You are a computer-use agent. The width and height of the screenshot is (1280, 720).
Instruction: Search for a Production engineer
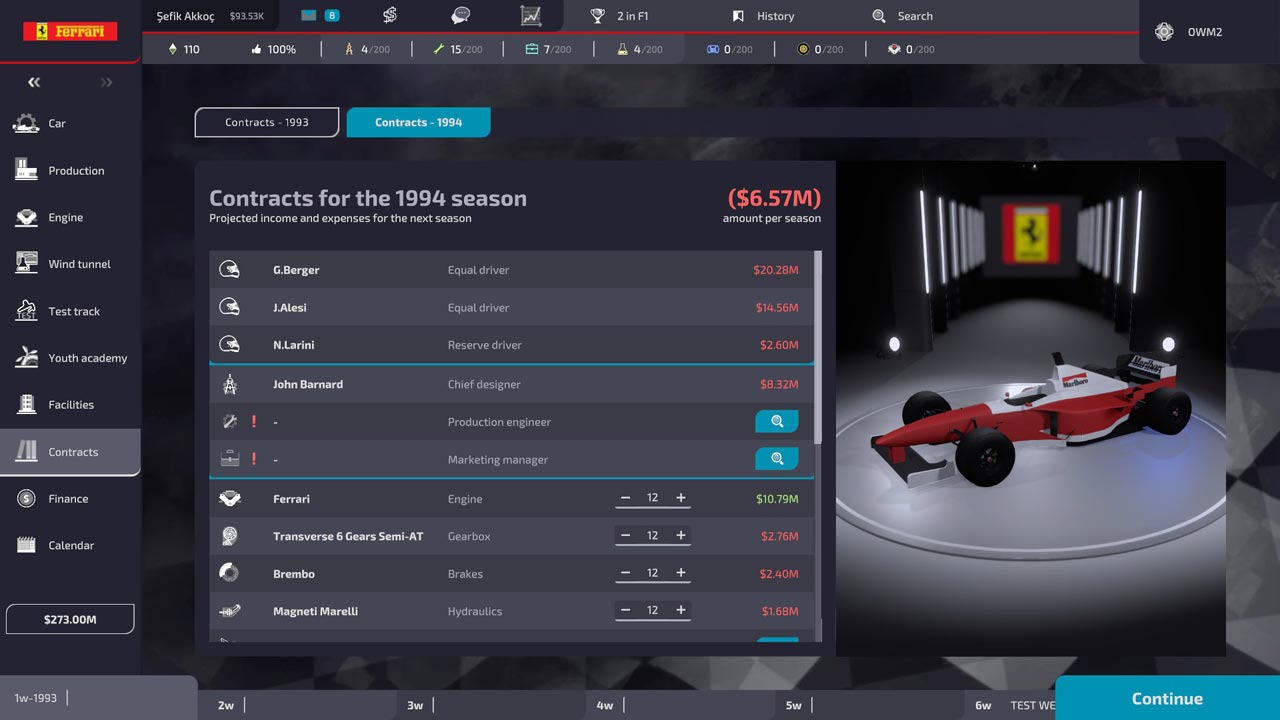tap(776, 422)
